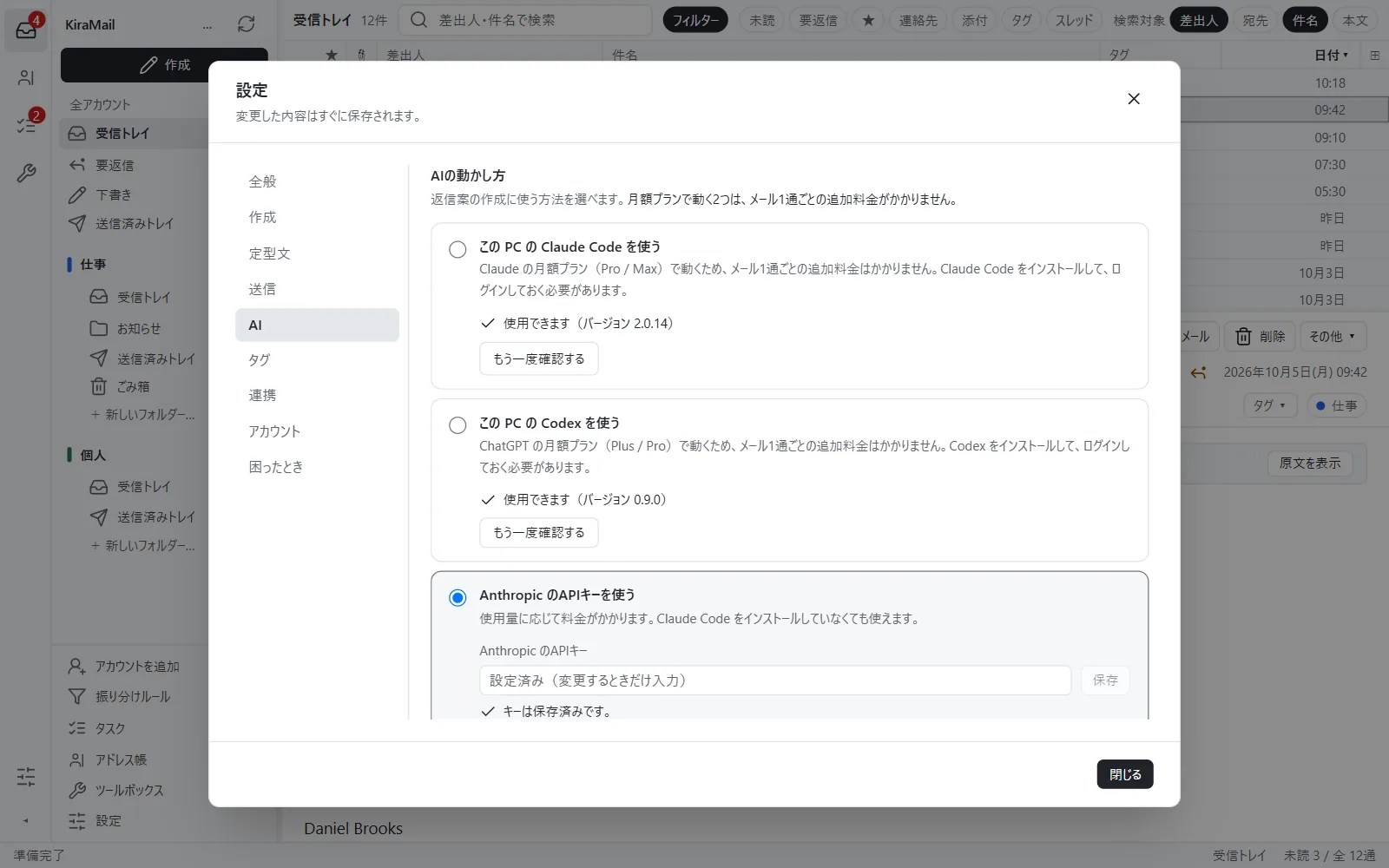Toggle the 未読 filter chip

762,20
